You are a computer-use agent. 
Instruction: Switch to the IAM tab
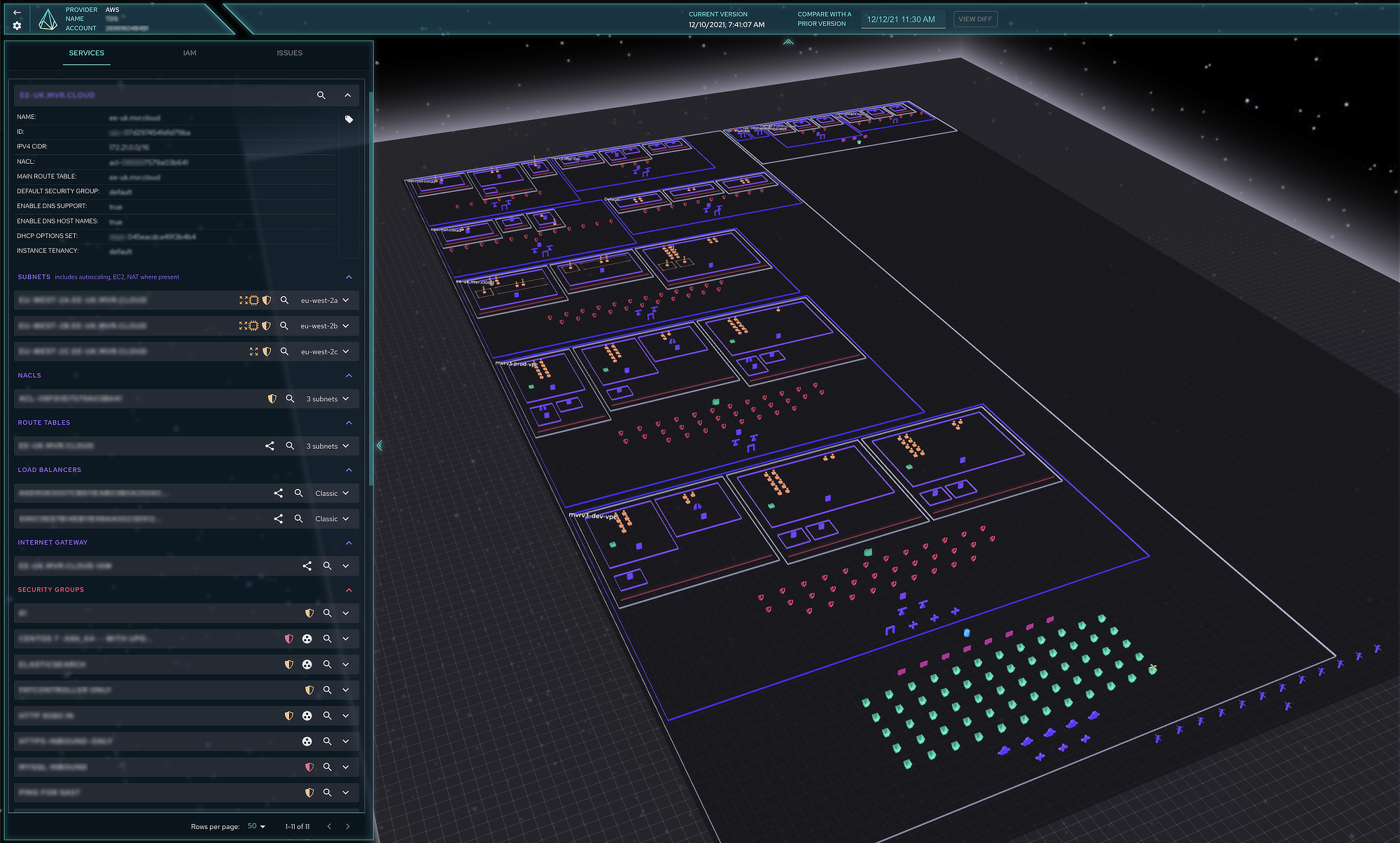[x=190, y=53]
